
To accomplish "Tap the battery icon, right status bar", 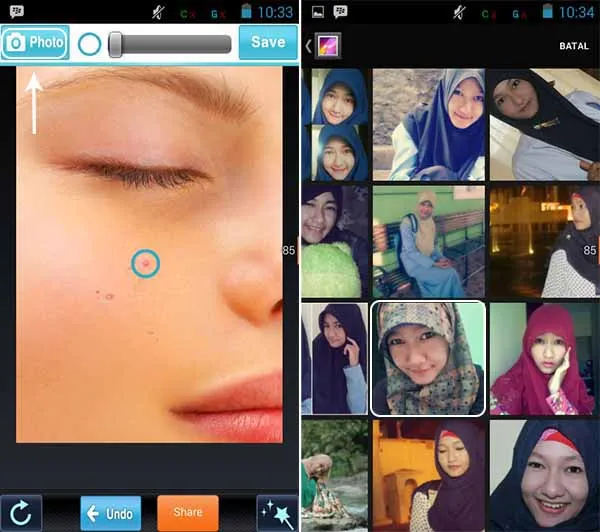I will click(548, 11).
